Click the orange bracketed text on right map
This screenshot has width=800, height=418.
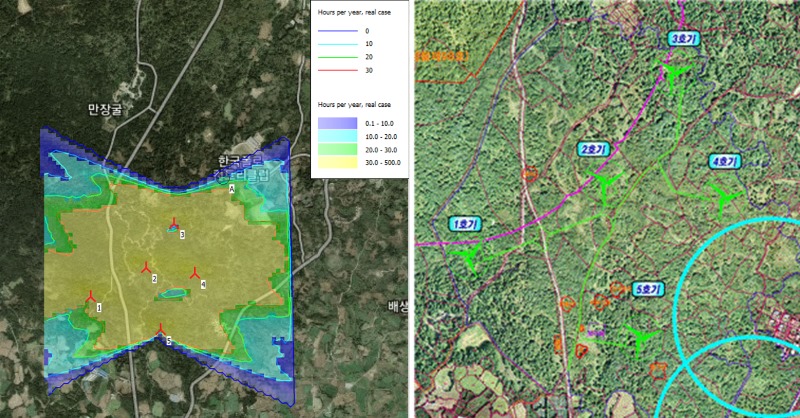(x=442, y=56)
